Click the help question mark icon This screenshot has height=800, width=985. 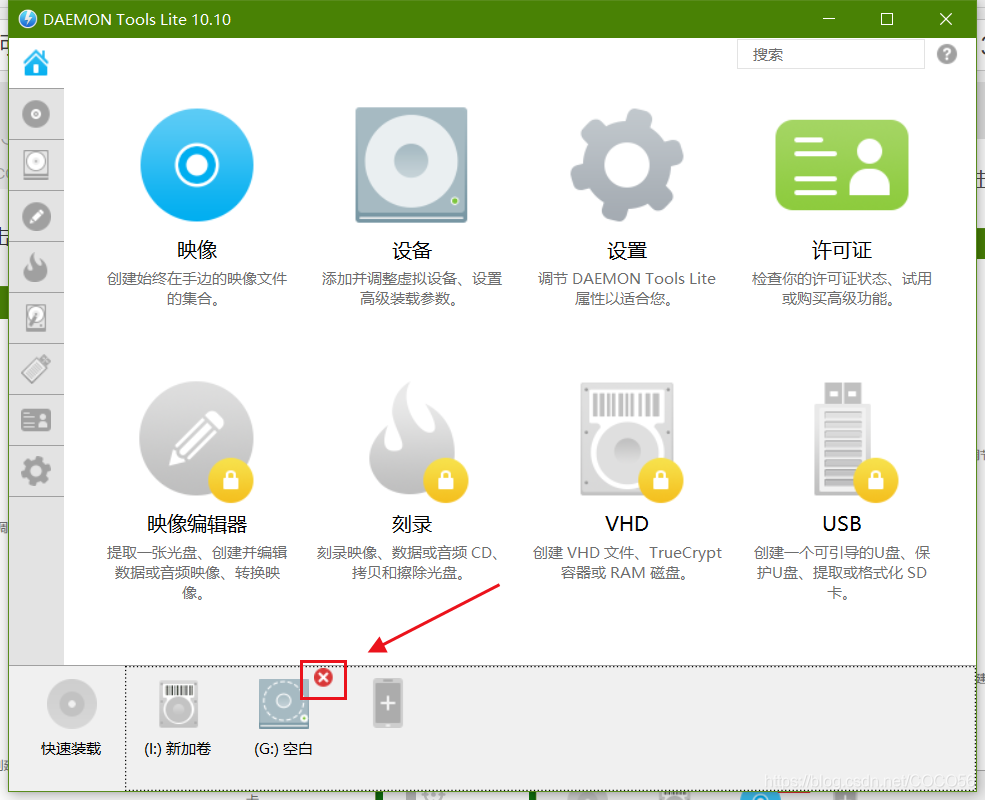(x=947, y=54)
